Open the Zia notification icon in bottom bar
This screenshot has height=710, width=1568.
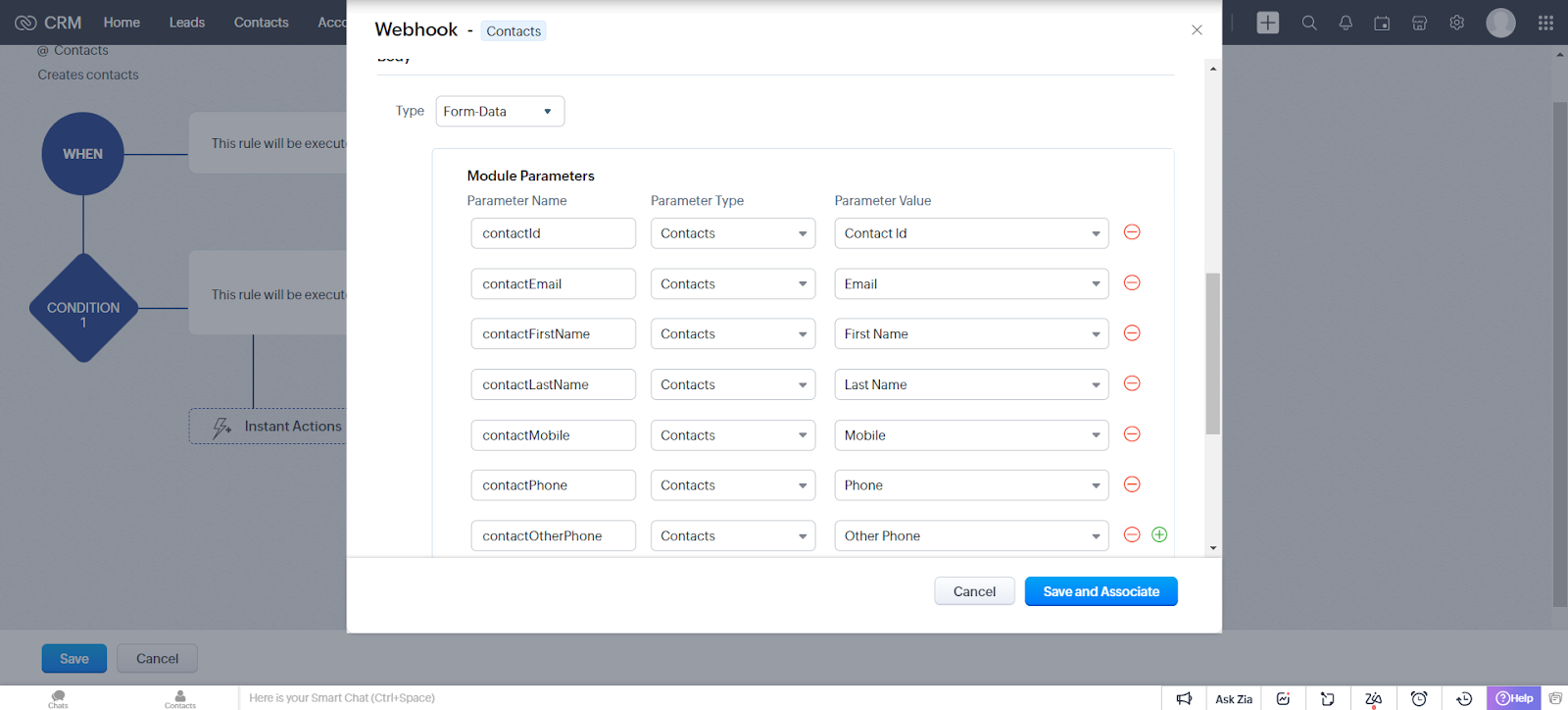pyautogui.click(x=1373, y=698)
